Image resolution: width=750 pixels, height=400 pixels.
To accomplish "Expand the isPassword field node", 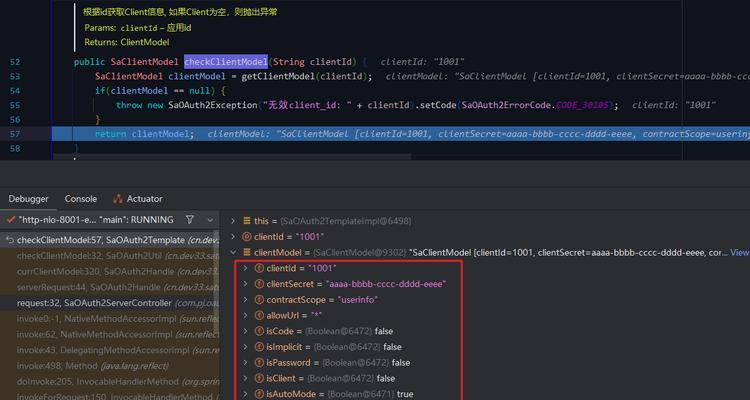I will [x=245, y=363].
